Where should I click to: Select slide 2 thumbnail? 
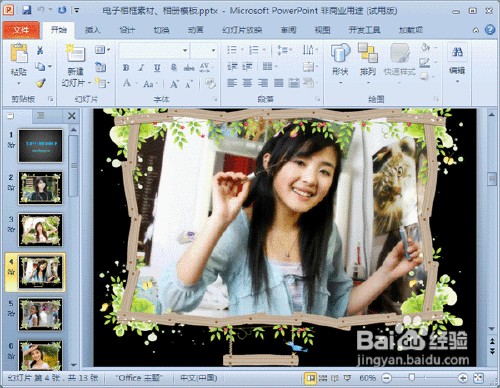coord(41,188)
